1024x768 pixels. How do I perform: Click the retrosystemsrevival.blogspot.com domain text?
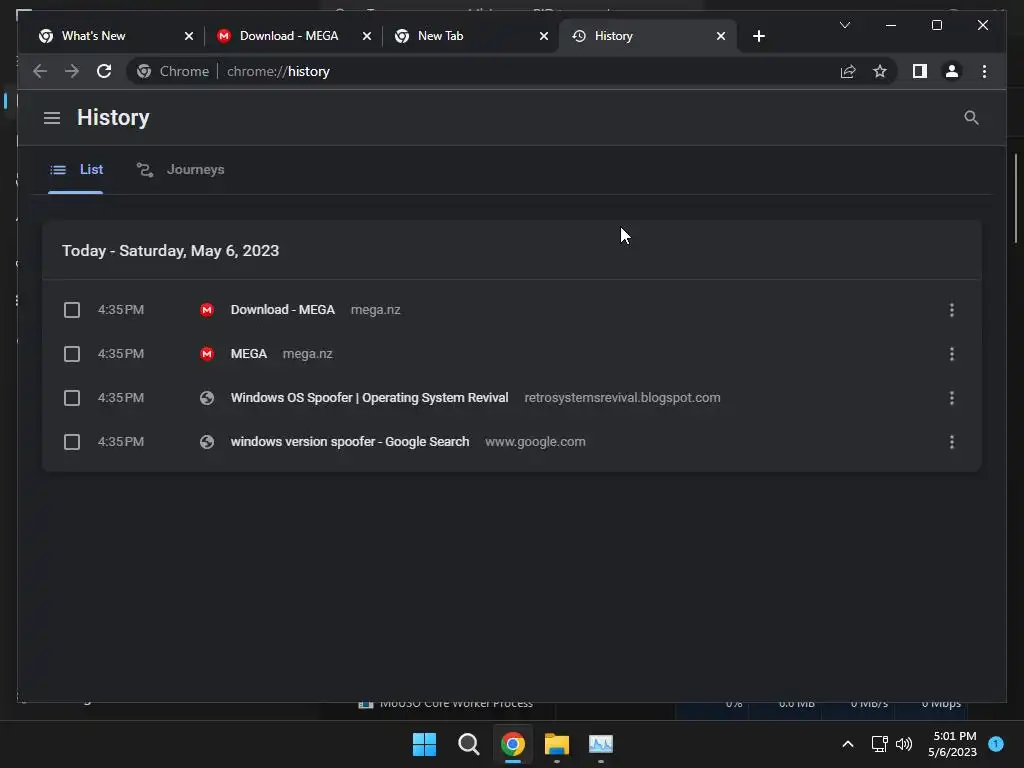pyautogui.click(x=622, y=398)
